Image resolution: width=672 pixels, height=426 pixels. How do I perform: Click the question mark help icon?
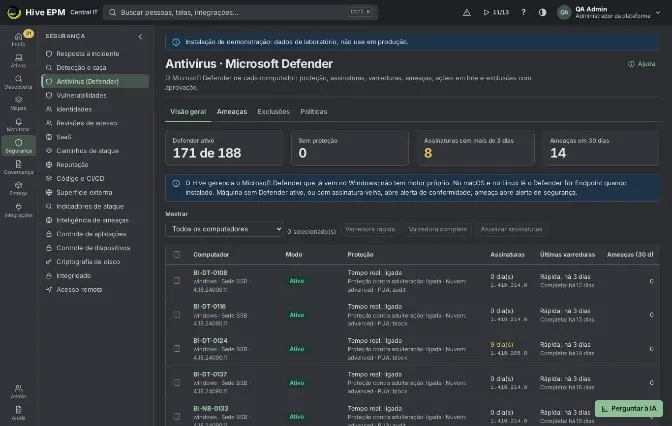[523, 12]
